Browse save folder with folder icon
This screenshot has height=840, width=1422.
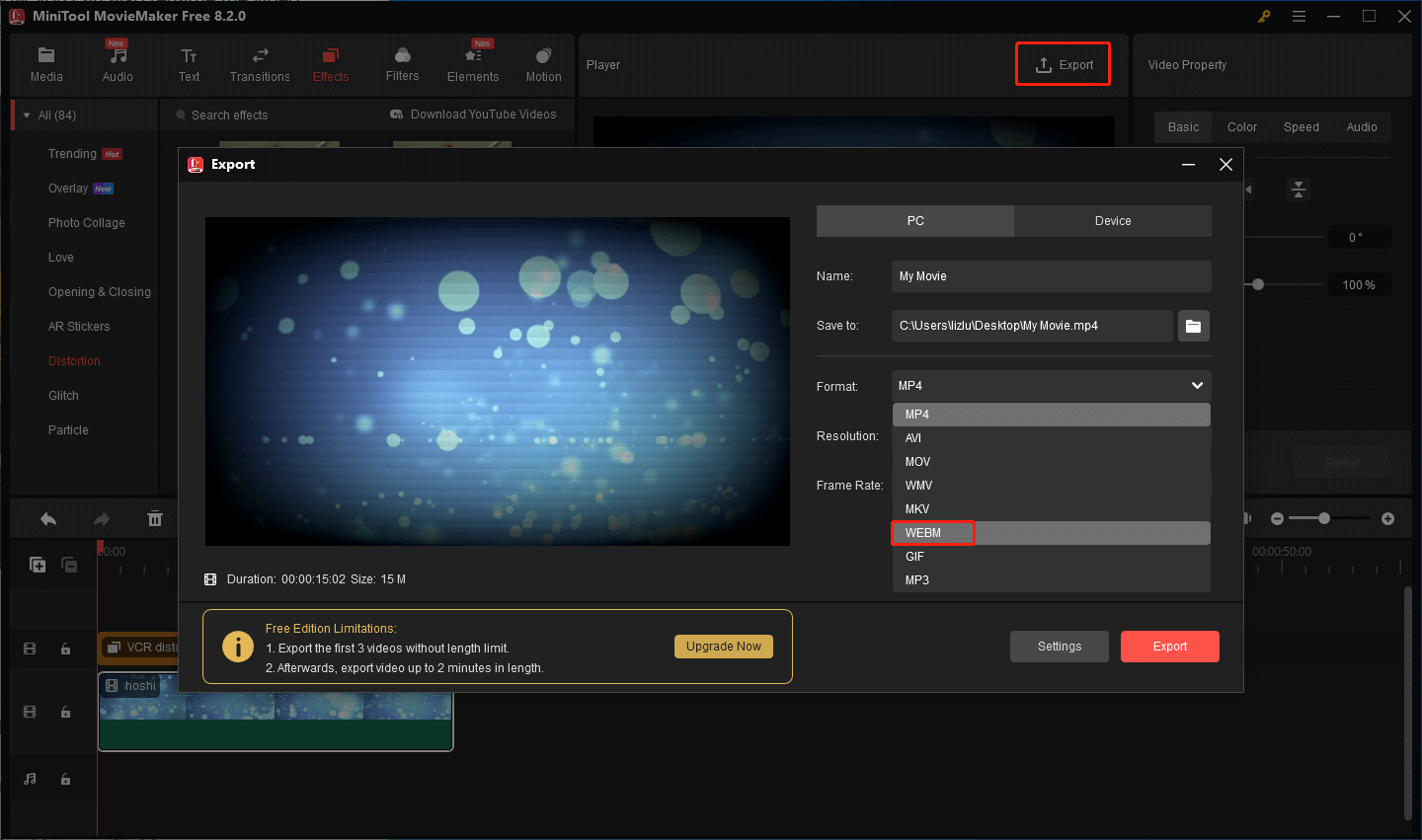click(1193, 326)
